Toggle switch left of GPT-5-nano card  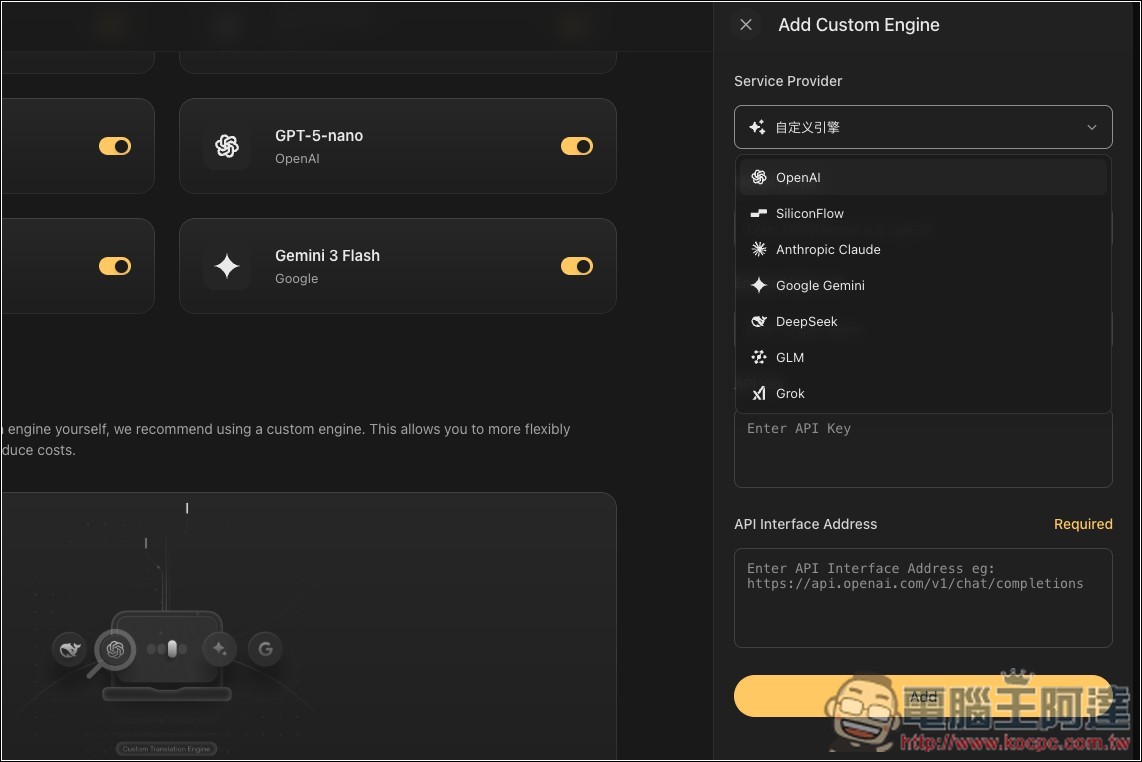(115, 146)
